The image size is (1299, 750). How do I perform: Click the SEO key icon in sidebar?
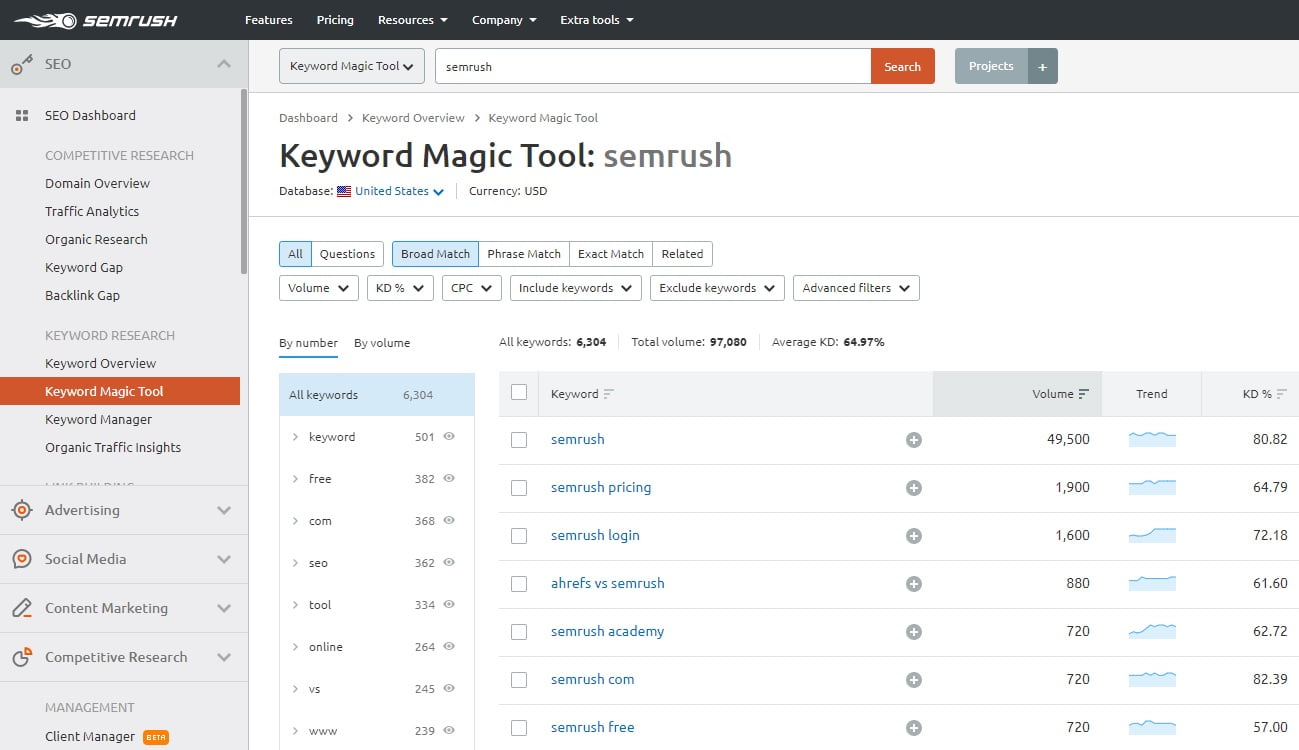click(x=22, y=64)
